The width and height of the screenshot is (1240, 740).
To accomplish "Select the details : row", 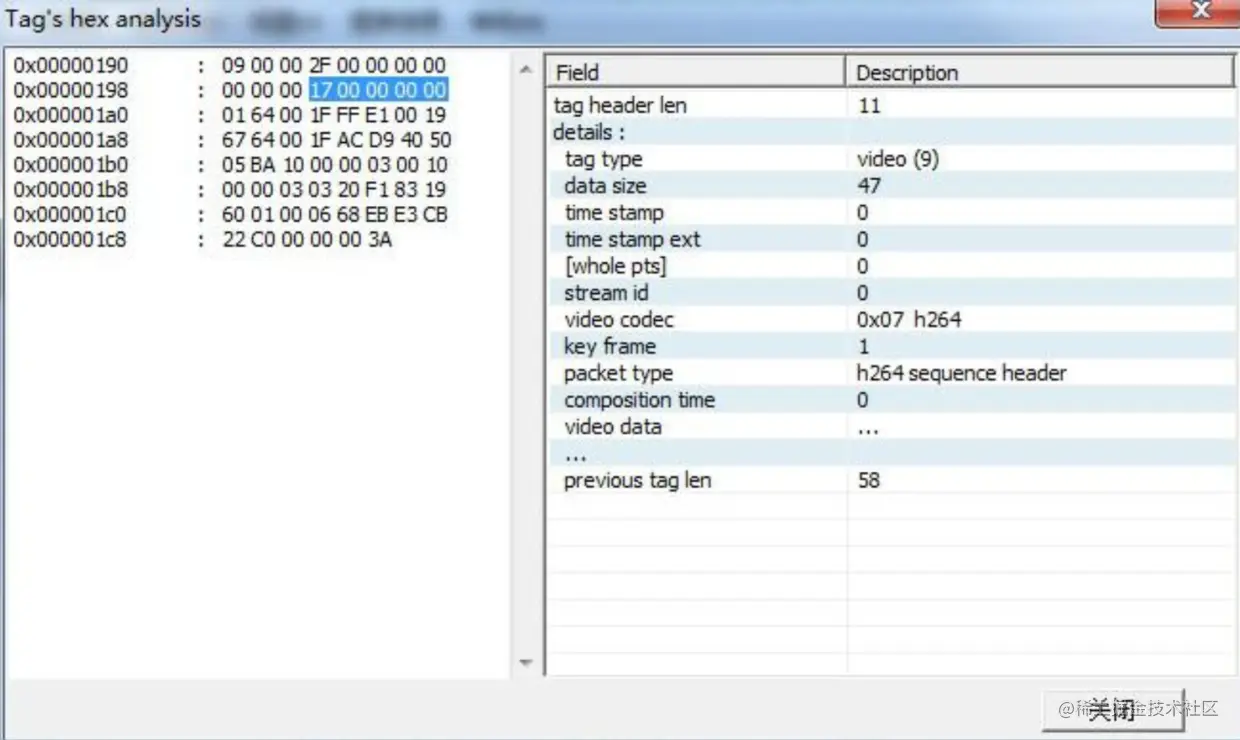I will 892,132.
